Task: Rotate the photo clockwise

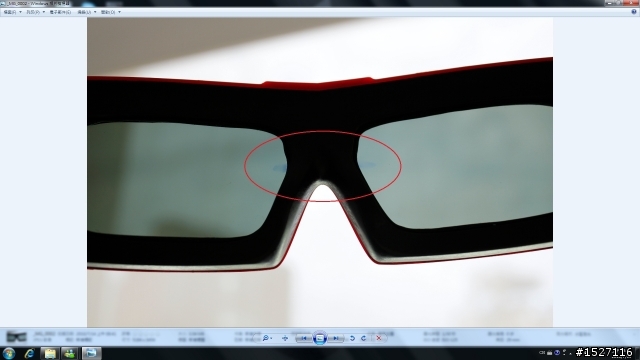Action: [364, 338]
